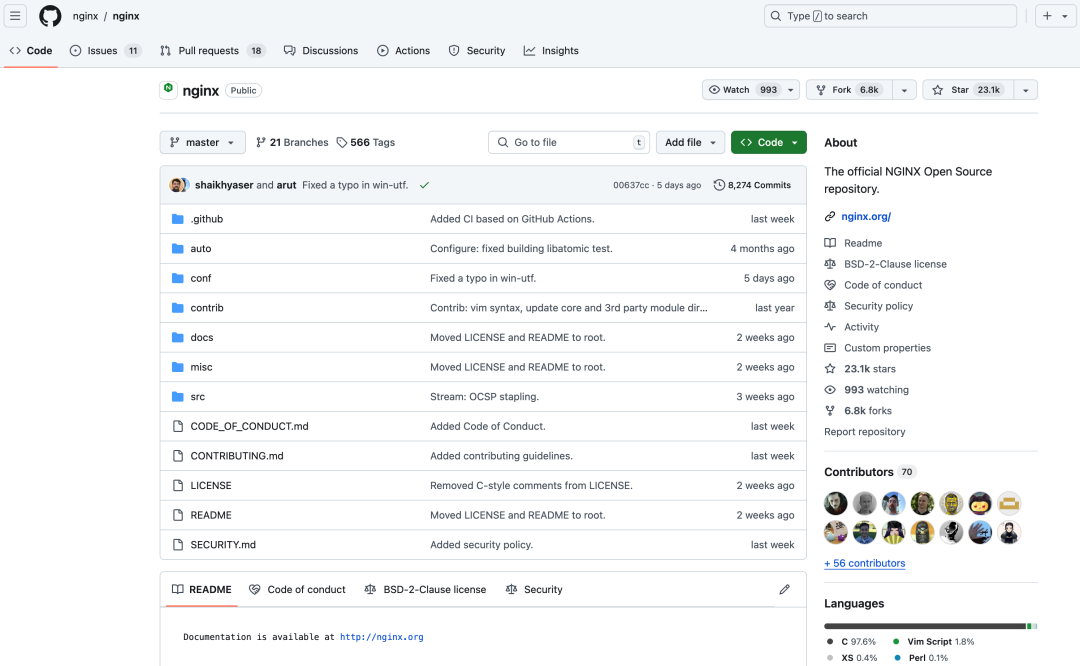Click commit hash 00637cc
Viewport: 1080px width, 666px height.
(x=631, y=185)
